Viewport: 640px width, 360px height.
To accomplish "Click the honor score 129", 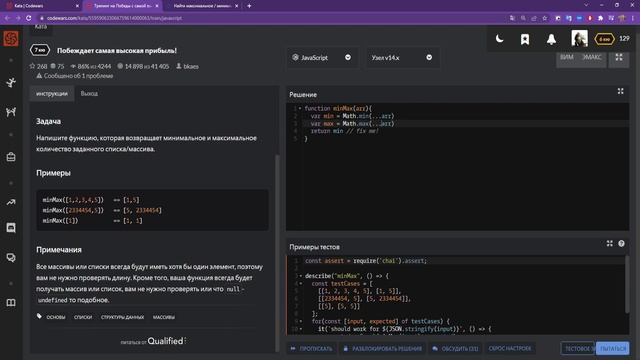I will 624,39.
